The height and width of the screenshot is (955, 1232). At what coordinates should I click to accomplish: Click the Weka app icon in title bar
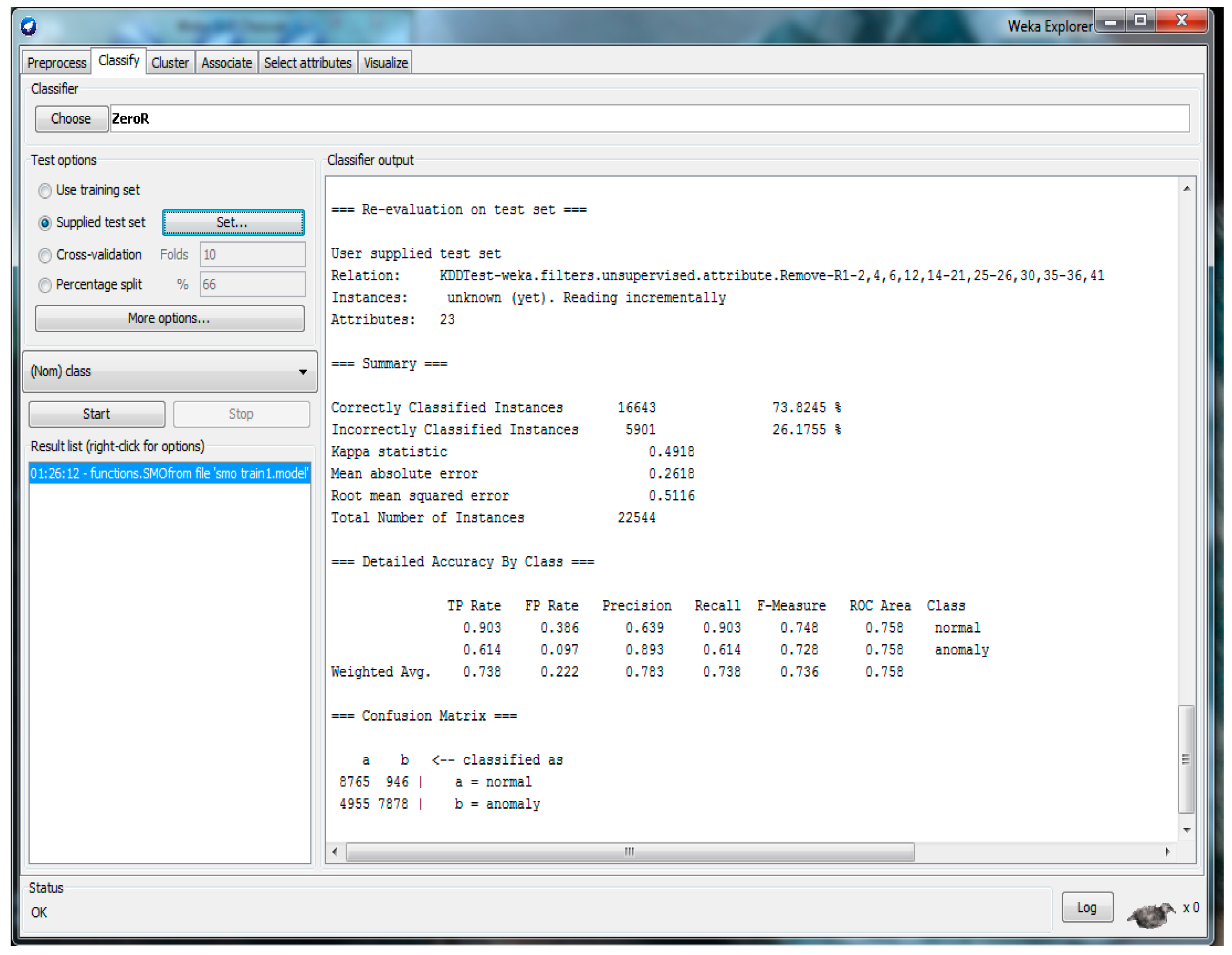pyautogui.click(x=28, y=26)
